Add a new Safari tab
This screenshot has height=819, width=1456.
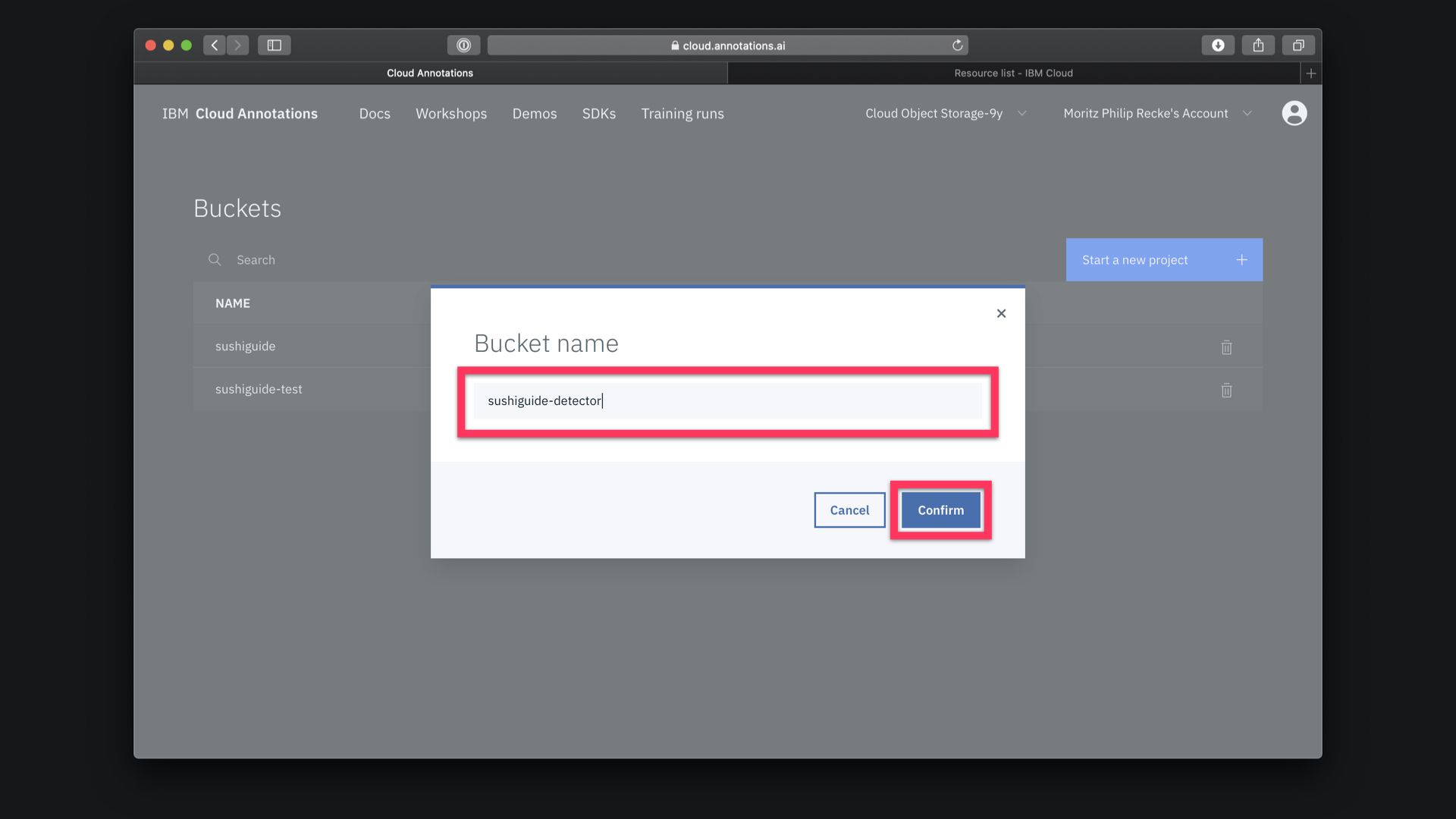pos(1310,74)
